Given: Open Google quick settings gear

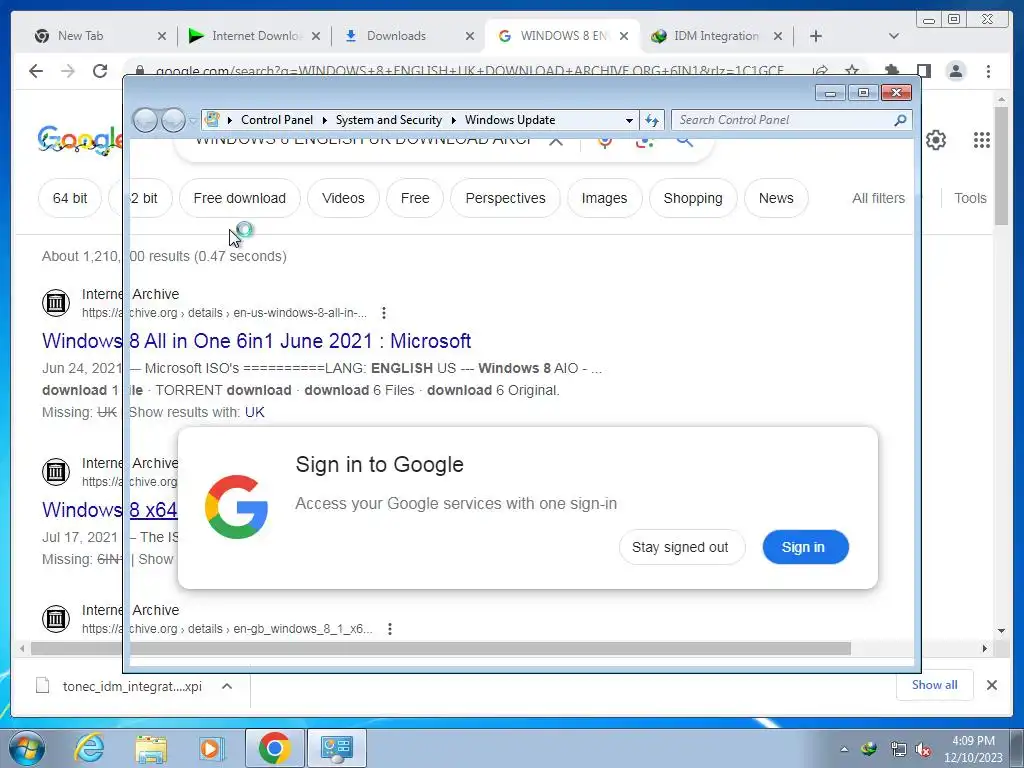Looking at the screenshot, I should pyautogui.click(x=936, y=140).
